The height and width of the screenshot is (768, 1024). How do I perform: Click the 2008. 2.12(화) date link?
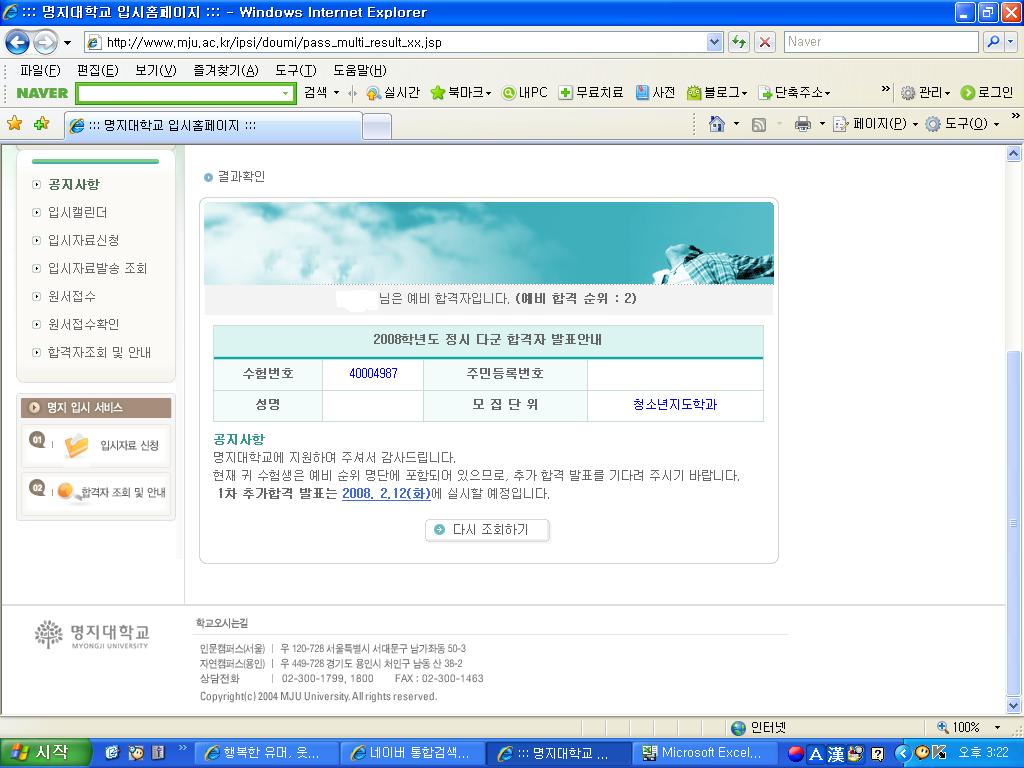coord(386,494)
